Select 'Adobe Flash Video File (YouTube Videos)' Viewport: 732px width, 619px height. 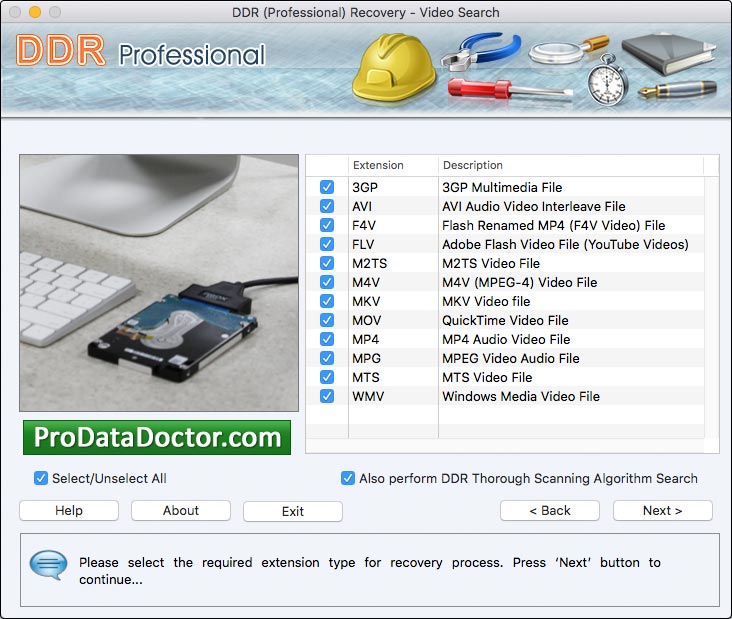(565, 244)
